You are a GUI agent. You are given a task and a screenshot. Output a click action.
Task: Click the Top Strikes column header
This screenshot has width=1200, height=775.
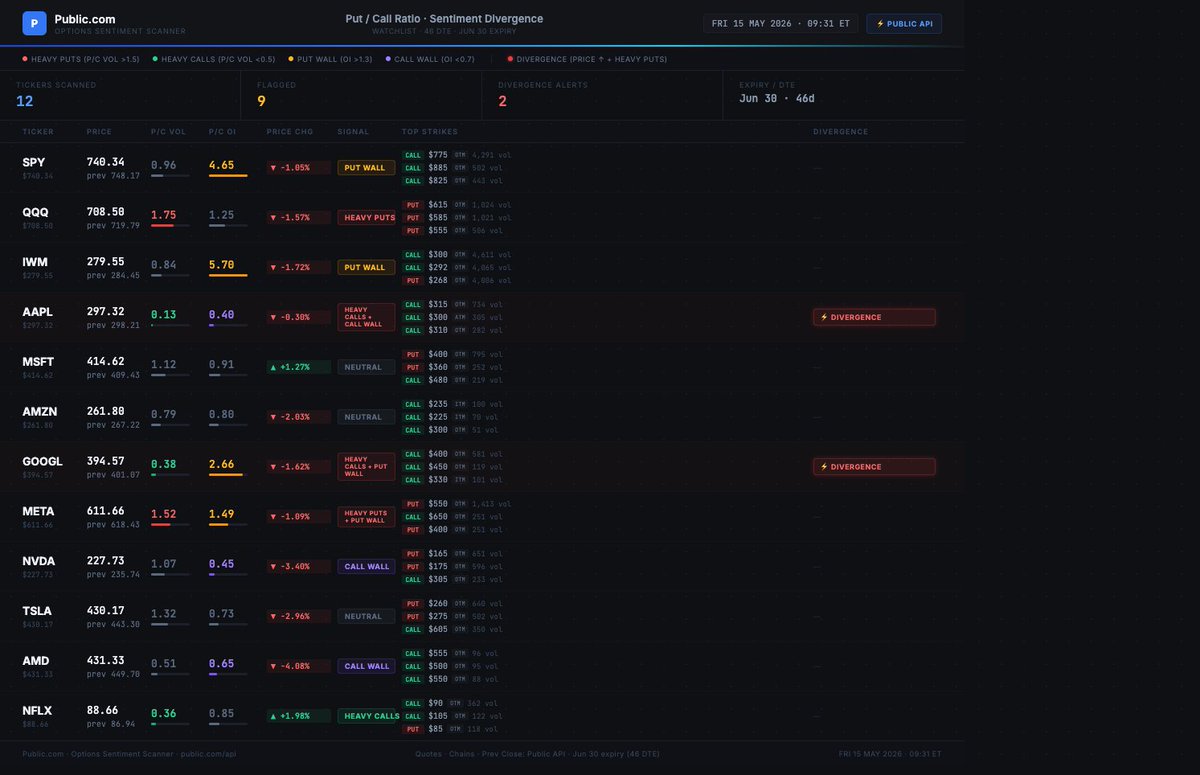tap(430, 131)
